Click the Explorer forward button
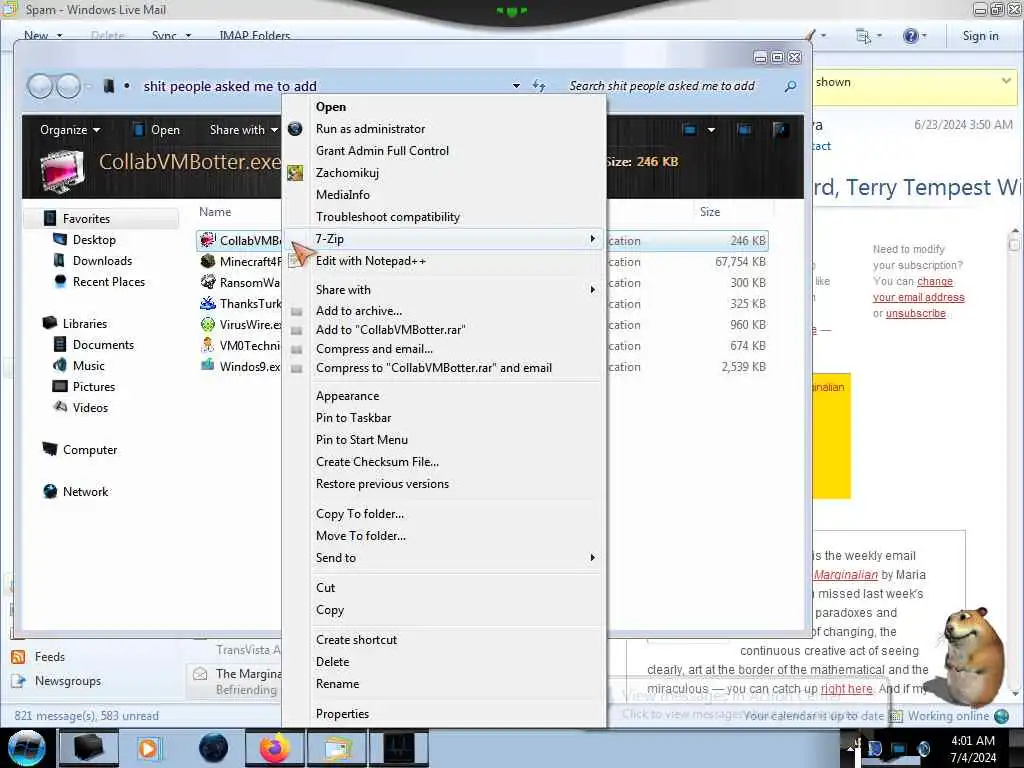This screenshot has height=768, width=1024. (68, 86)
